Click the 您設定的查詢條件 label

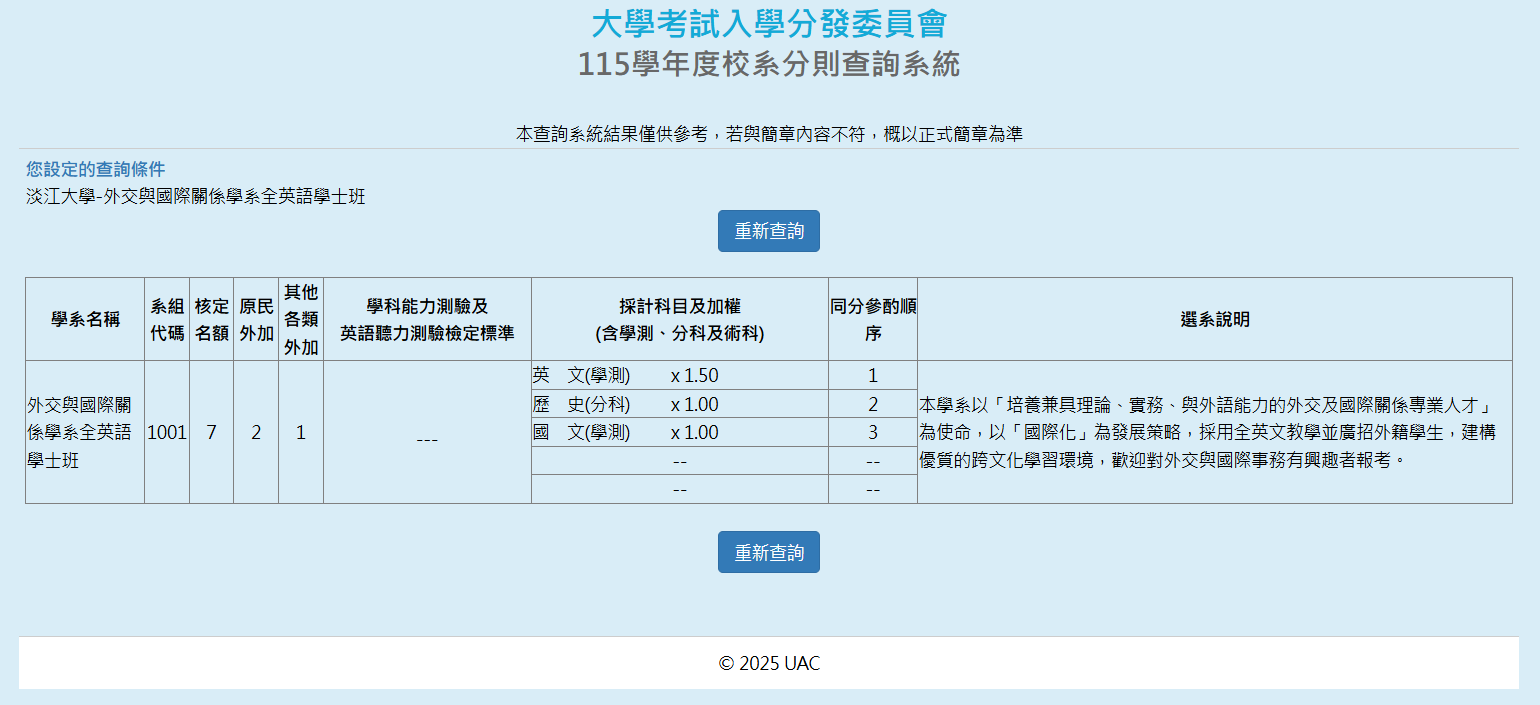coord(96,169)
